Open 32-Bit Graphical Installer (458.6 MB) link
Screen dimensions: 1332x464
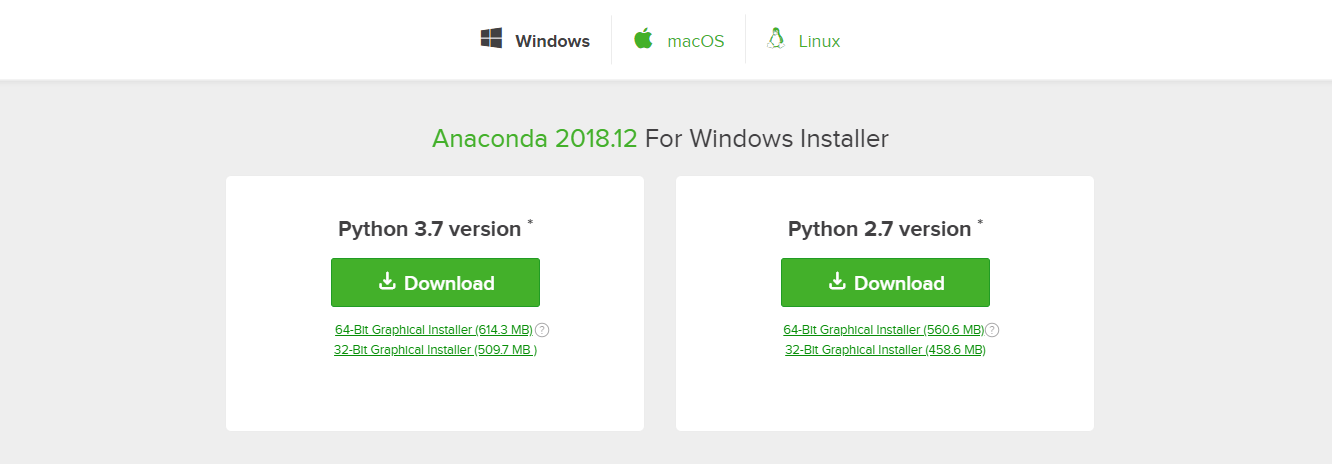[x=885, y=350]
